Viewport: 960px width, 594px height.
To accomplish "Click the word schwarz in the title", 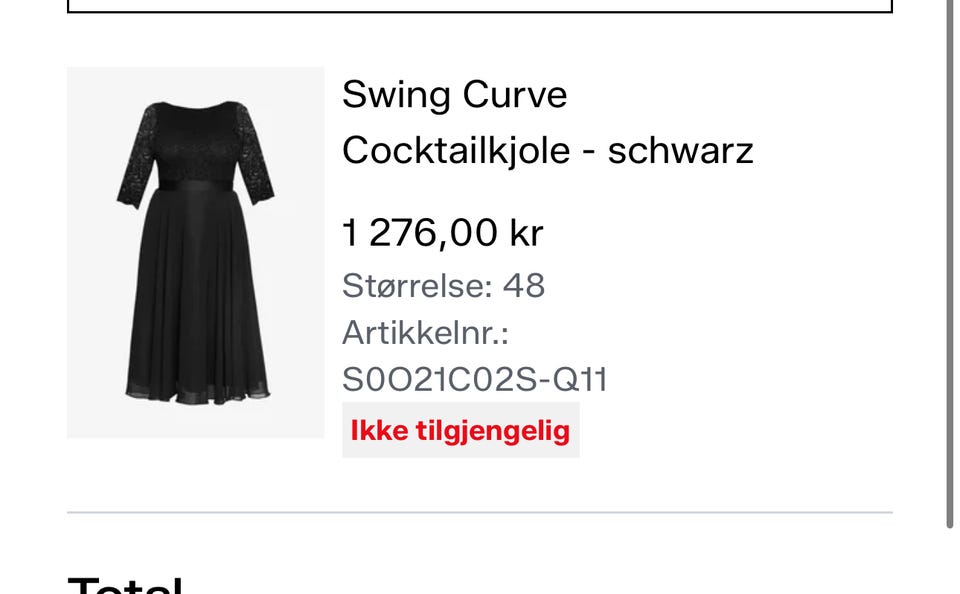I will tap(680, 151).
